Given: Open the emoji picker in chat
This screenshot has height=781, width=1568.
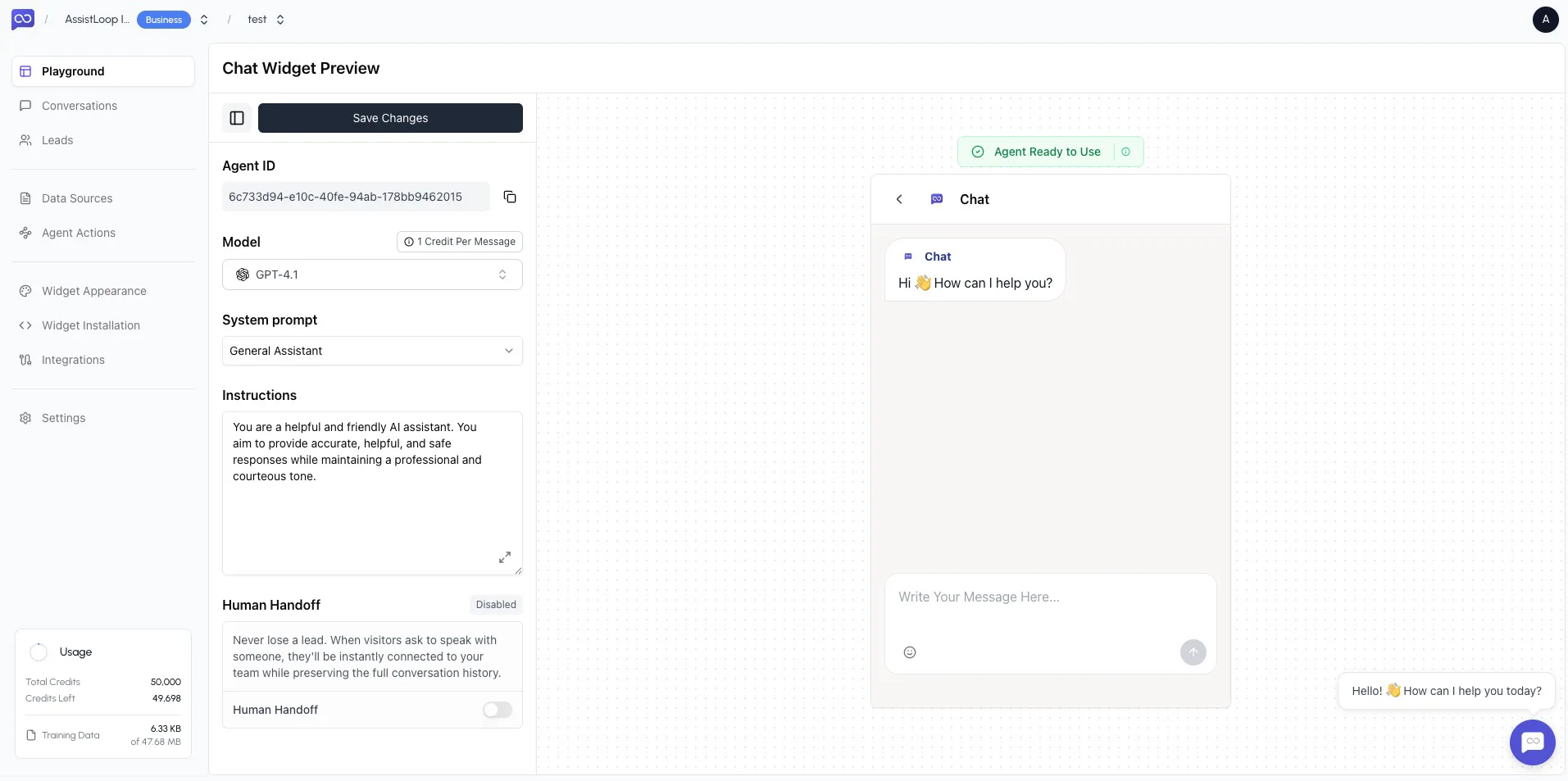Looking at the screenshot, I should [x=910, y=652].
